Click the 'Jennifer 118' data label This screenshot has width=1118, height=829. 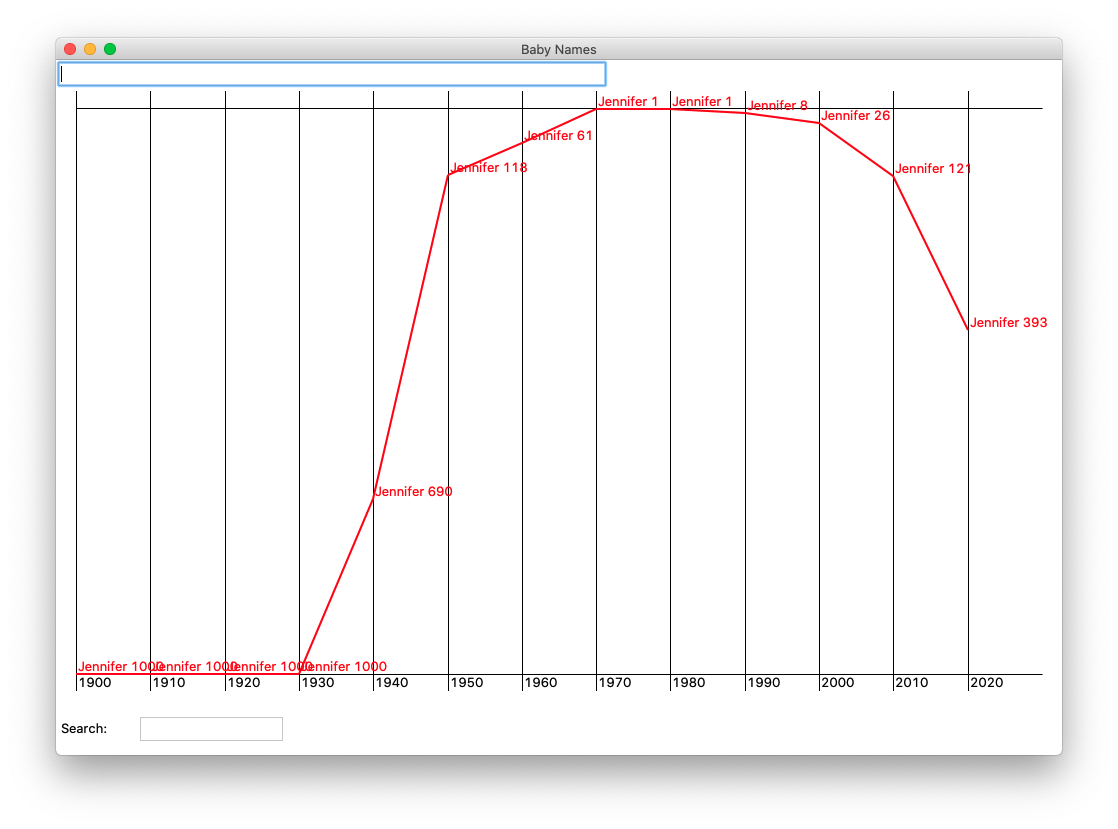(x=489, y=168)
